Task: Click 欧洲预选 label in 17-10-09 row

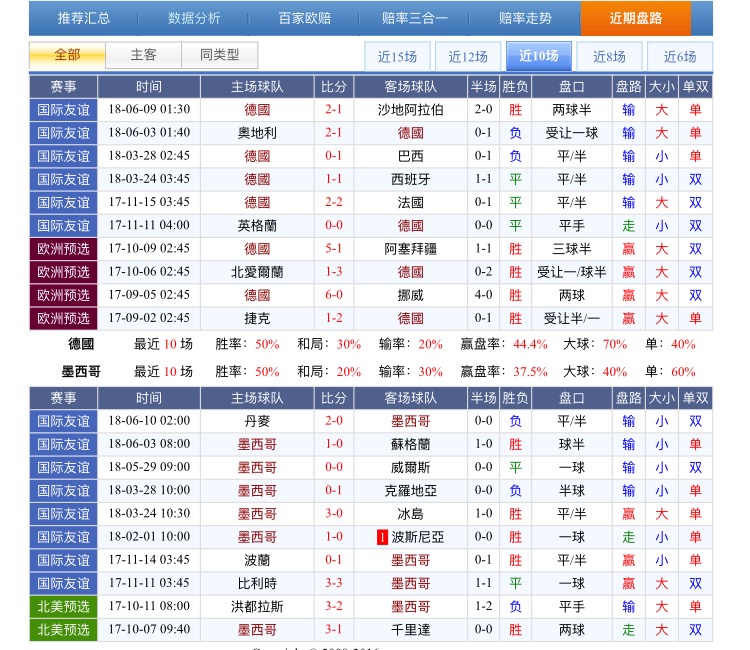Action: (64, 249)
